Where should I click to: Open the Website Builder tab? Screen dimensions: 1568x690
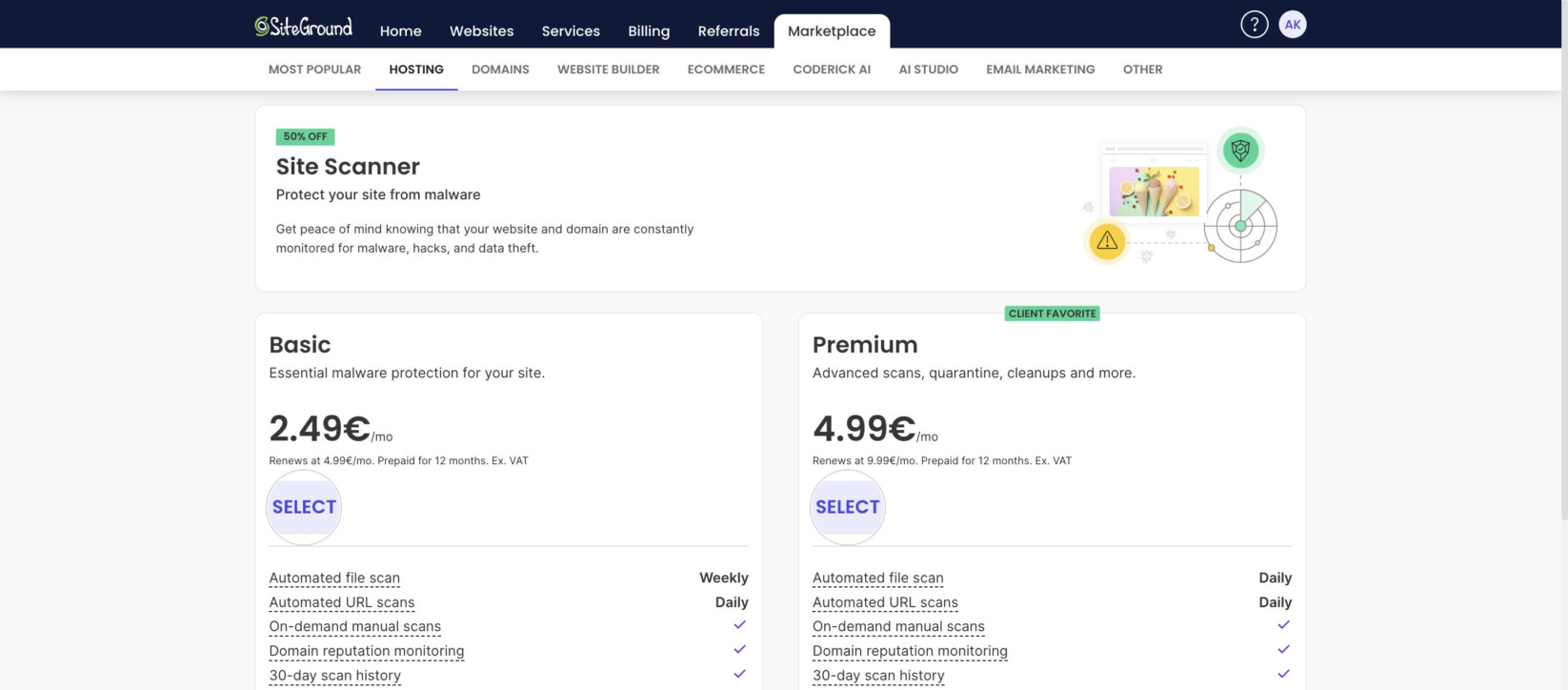608,70
